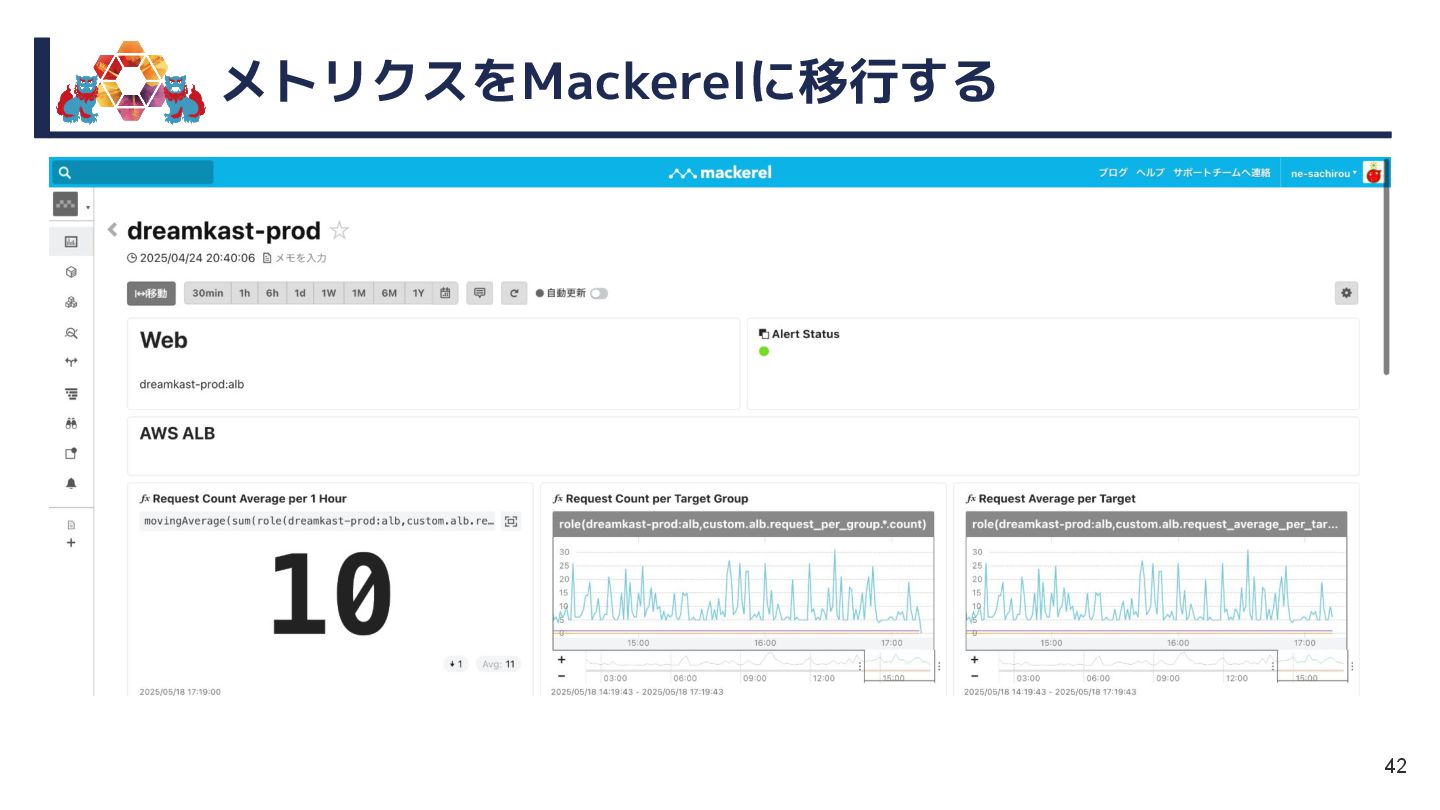The width and height of the screenshot is (1440, 810).
Task: Open the binoculars Monitors icon in sidebar
Action: coord(71,423)
